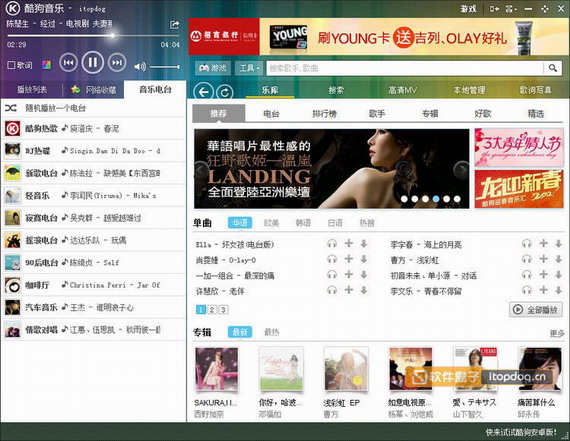Select the 情歌对唱 station

point(94,330)
